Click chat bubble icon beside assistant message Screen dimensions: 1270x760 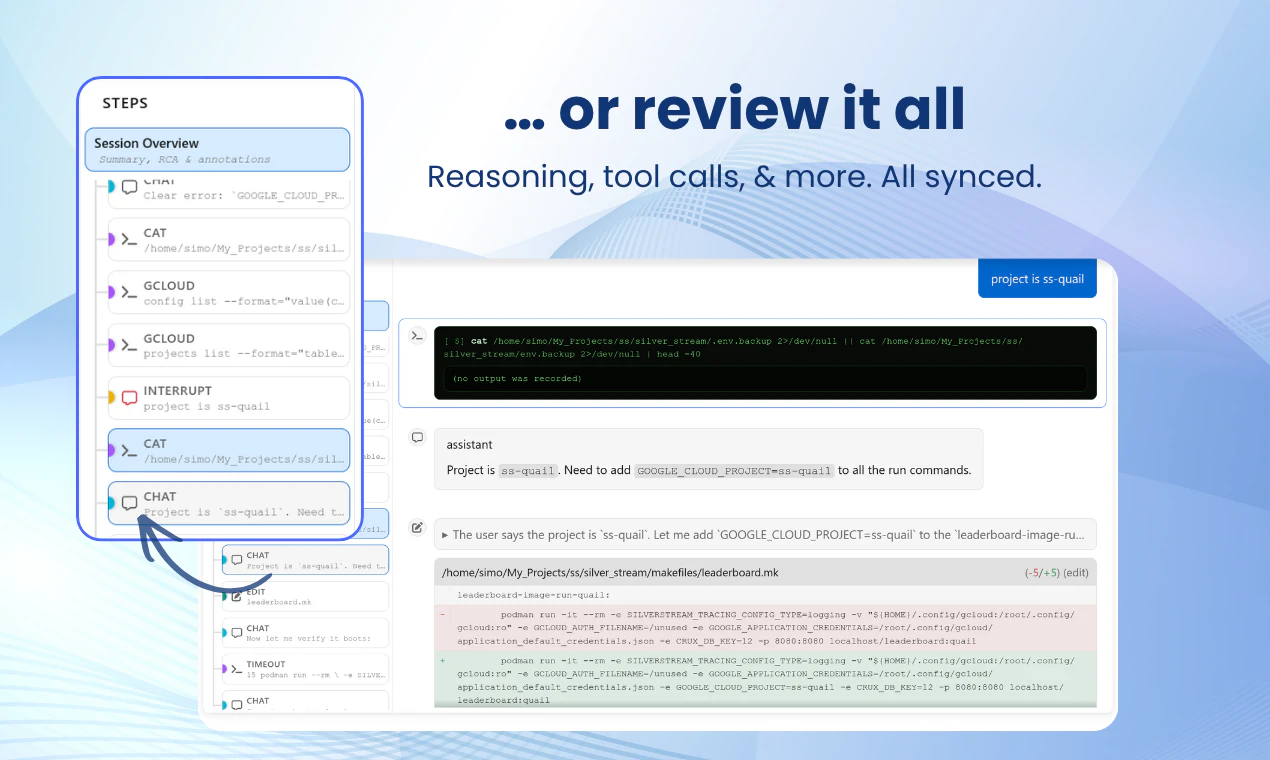point(417,438)
